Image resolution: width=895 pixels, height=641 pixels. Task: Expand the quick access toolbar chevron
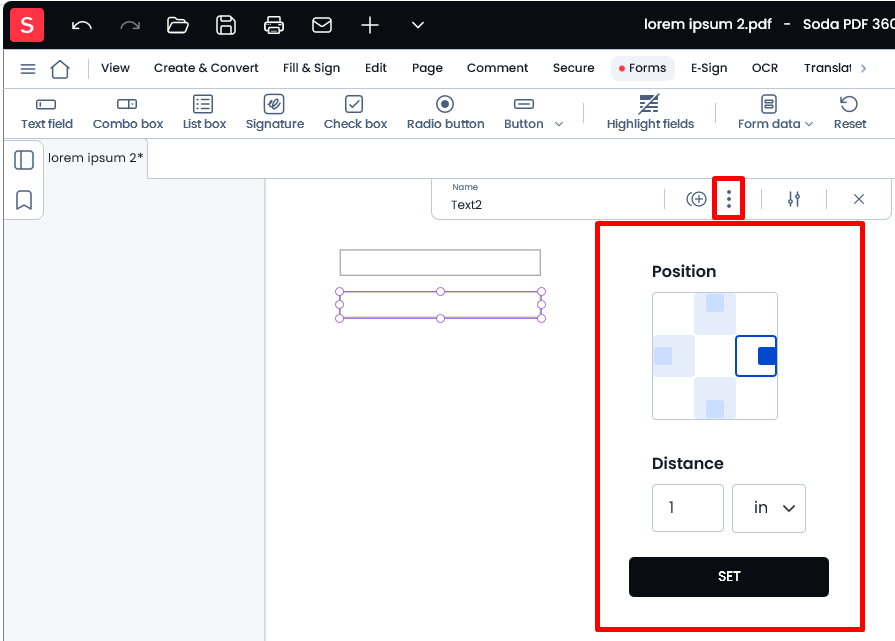(x=418, y=25)
